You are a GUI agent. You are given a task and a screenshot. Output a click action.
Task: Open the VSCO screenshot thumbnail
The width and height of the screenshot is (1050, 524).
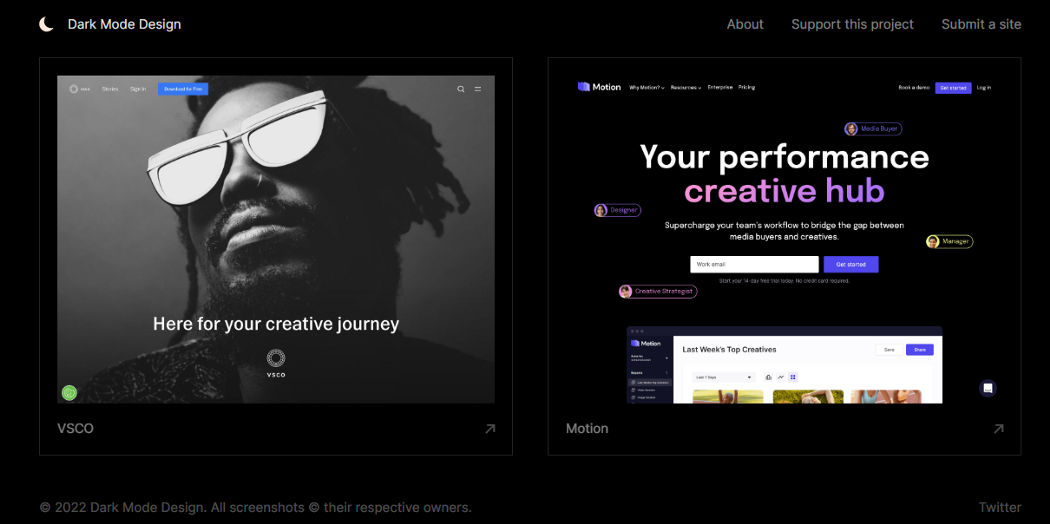click(x=276, y=239)
